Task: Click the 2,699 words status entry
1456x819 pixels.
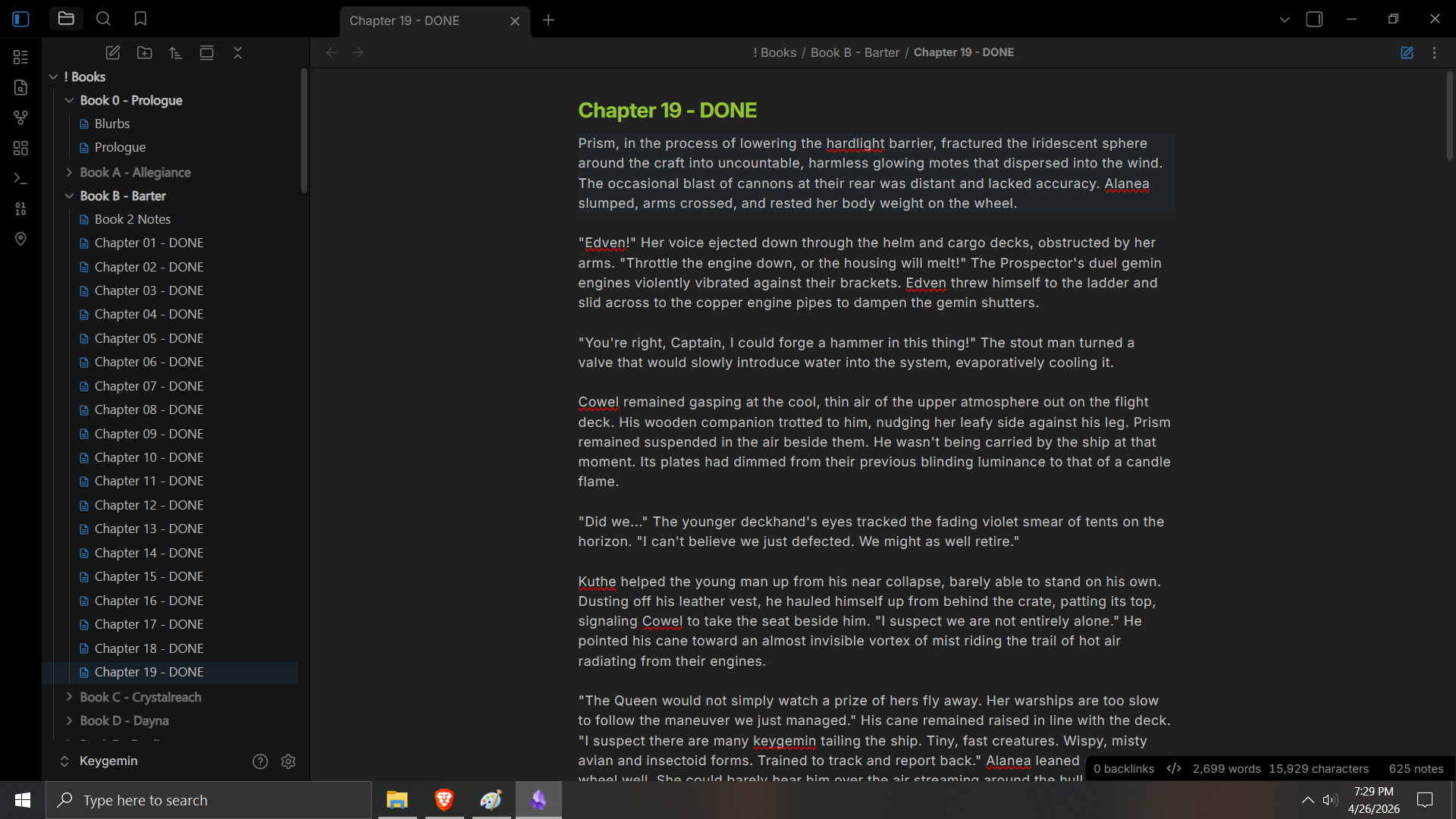Action: point(1226,768)
